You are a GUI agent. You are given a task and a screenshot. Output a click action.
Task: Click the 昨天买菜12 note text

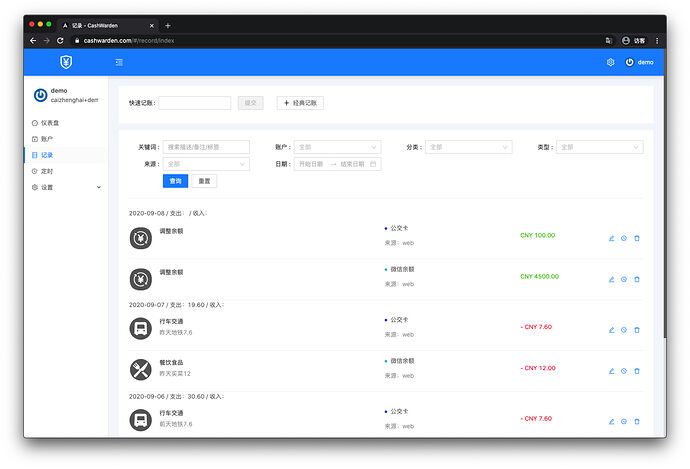pos(175,374)
